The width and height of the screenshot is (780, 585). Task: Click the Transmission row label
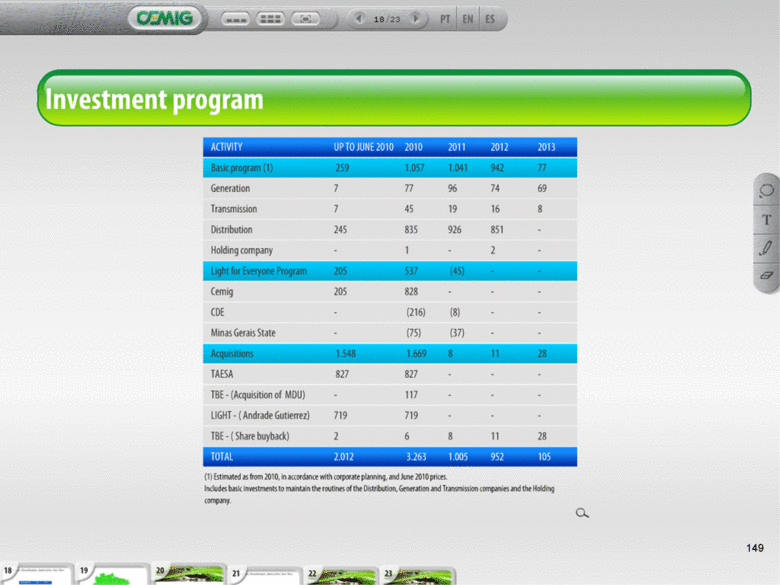pos(234,209)
